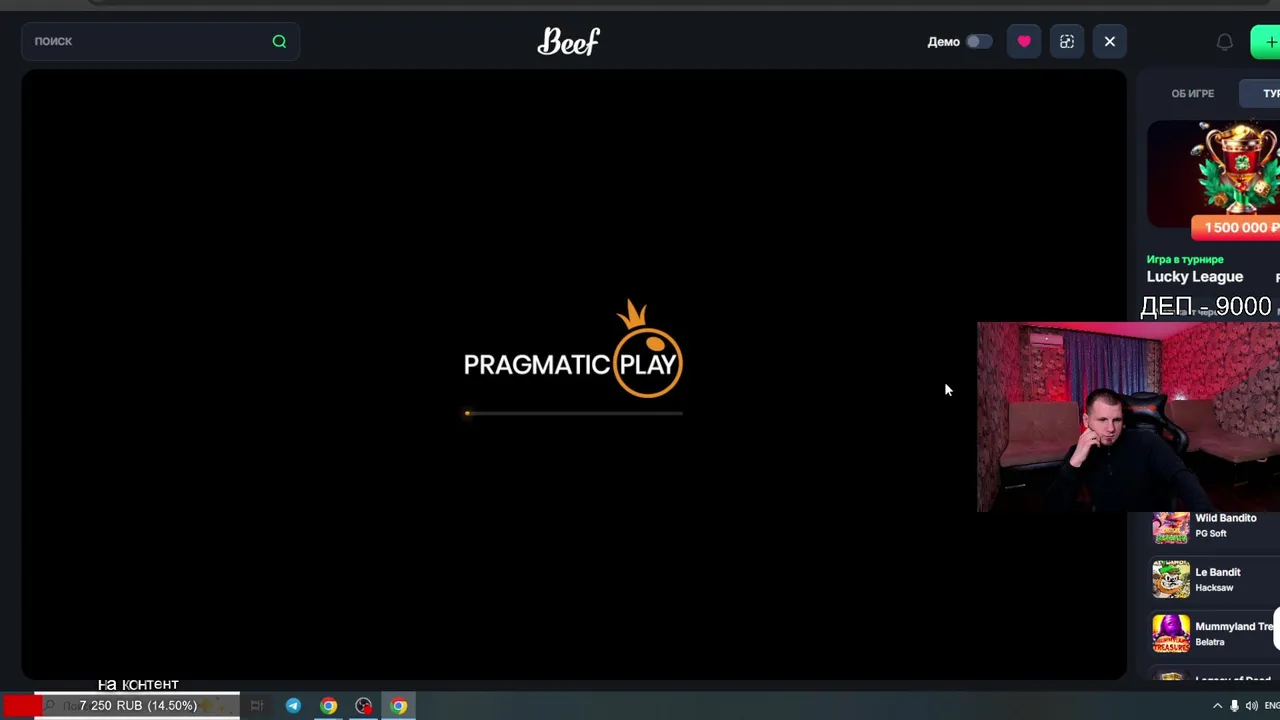Open the Lucky League tournament title
This screenshot has height=720, width=1280.
point(1195,277)
